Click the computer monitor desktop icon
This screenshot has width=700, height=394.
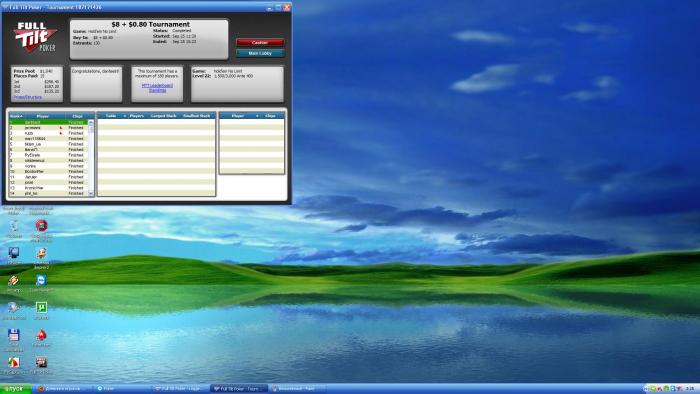click(13, 253)
